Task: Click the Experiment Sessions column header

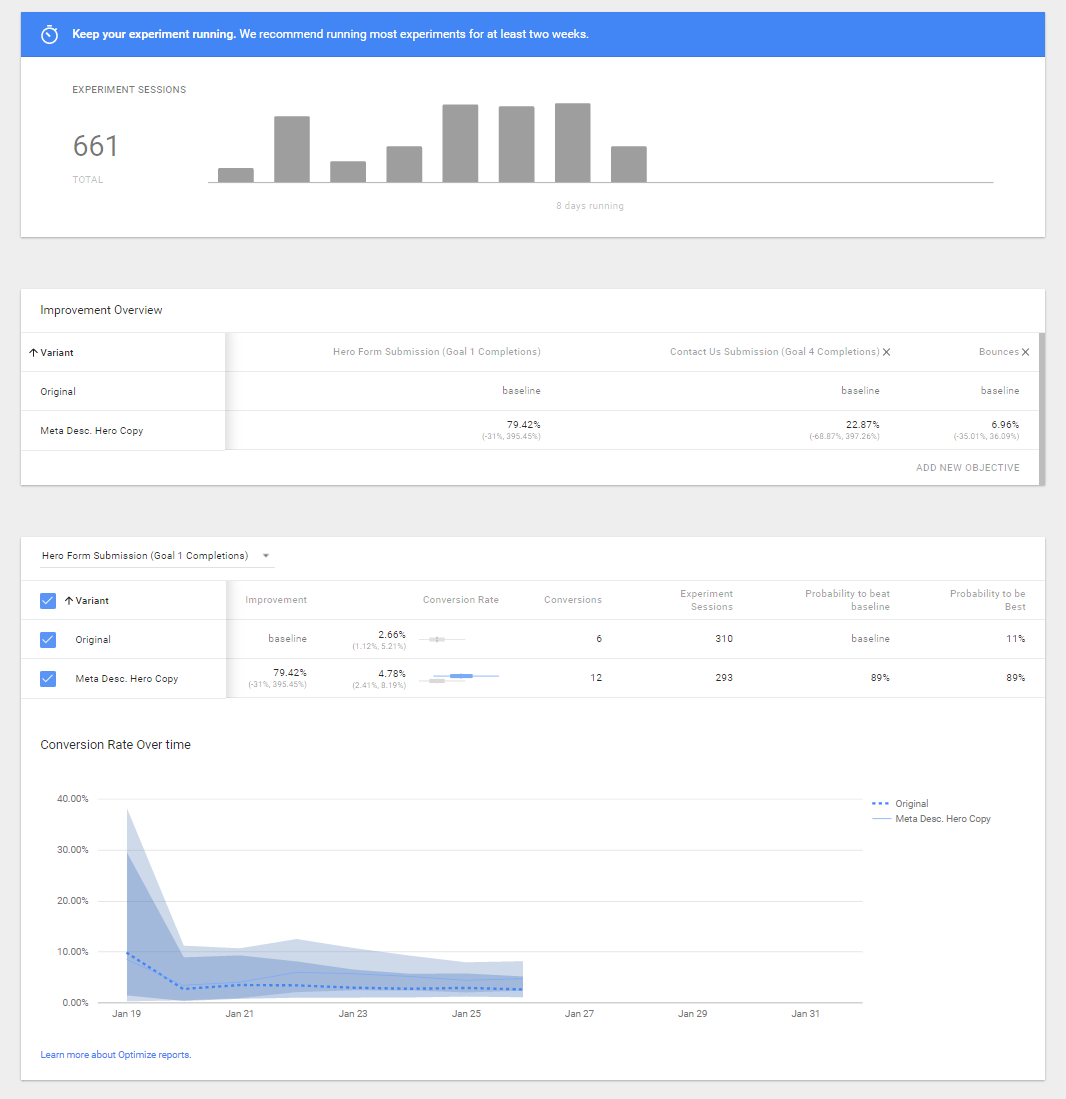Action: [706, 600]
